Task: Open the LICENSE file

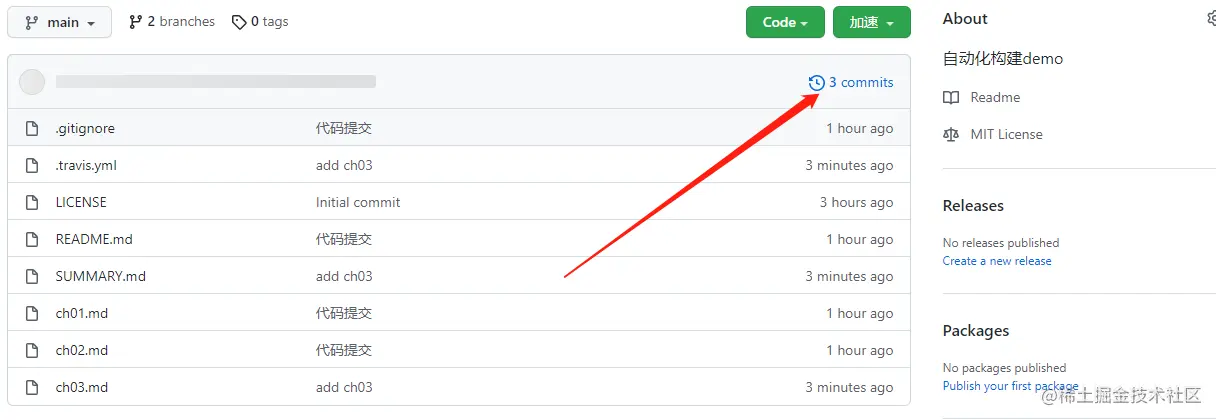Action: pyautogui.click(x=81, y=202)
